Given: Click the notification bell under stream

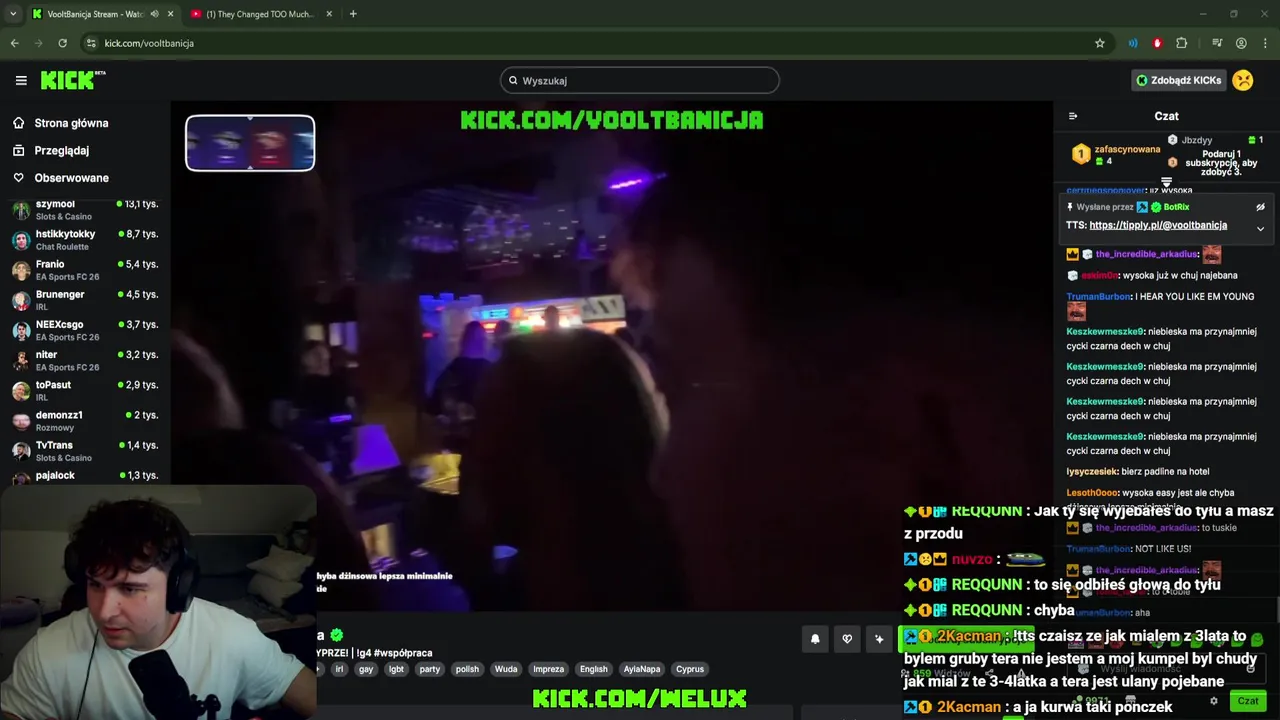Looking at the screenshot, I should (x=815, y=639).
